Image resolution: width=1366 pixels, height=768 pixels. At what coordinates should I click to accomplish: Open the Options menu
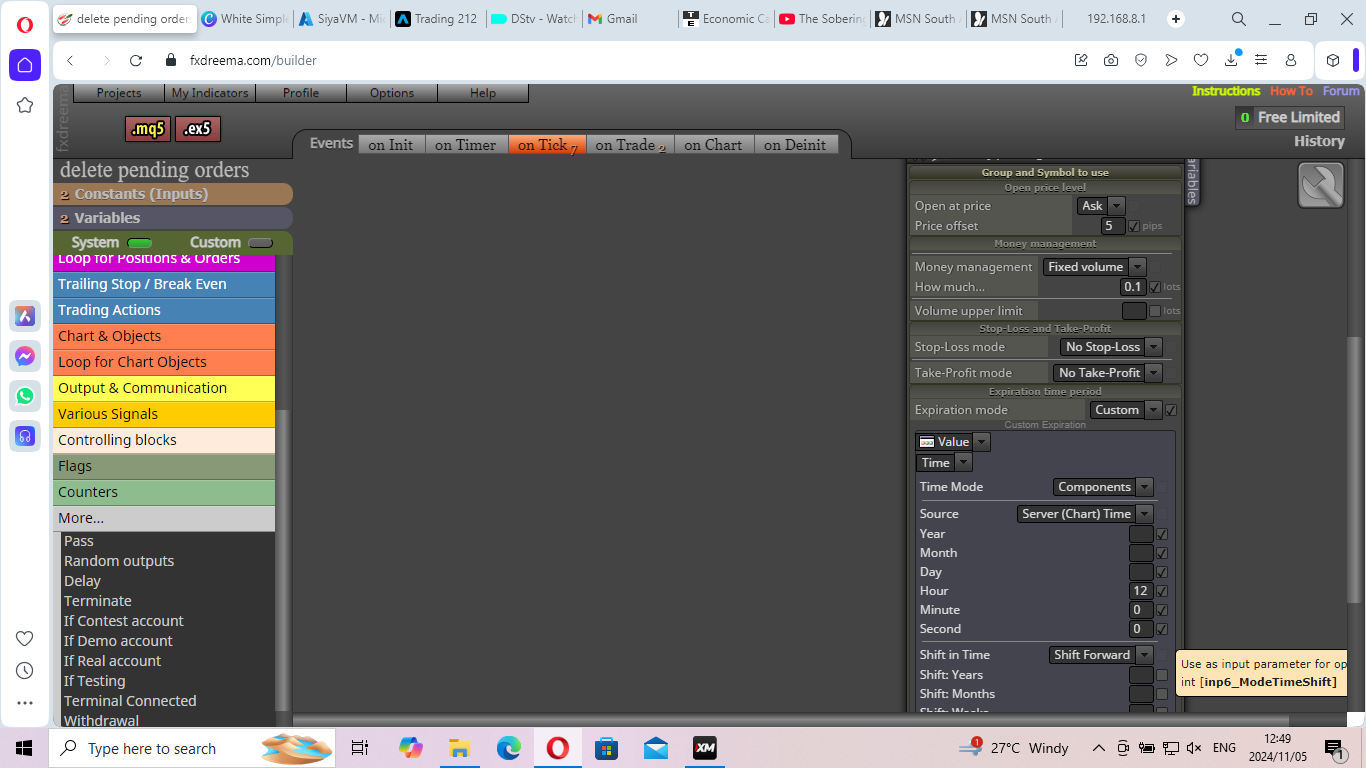392,93
